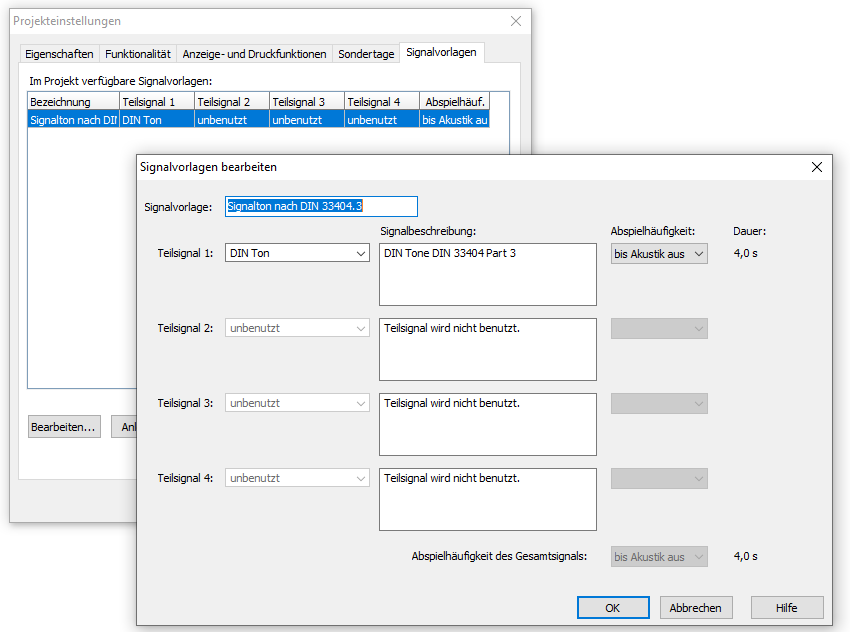Click the Signalvorlage name field
The width and height of the screenshot is (850, 632).
321,207
